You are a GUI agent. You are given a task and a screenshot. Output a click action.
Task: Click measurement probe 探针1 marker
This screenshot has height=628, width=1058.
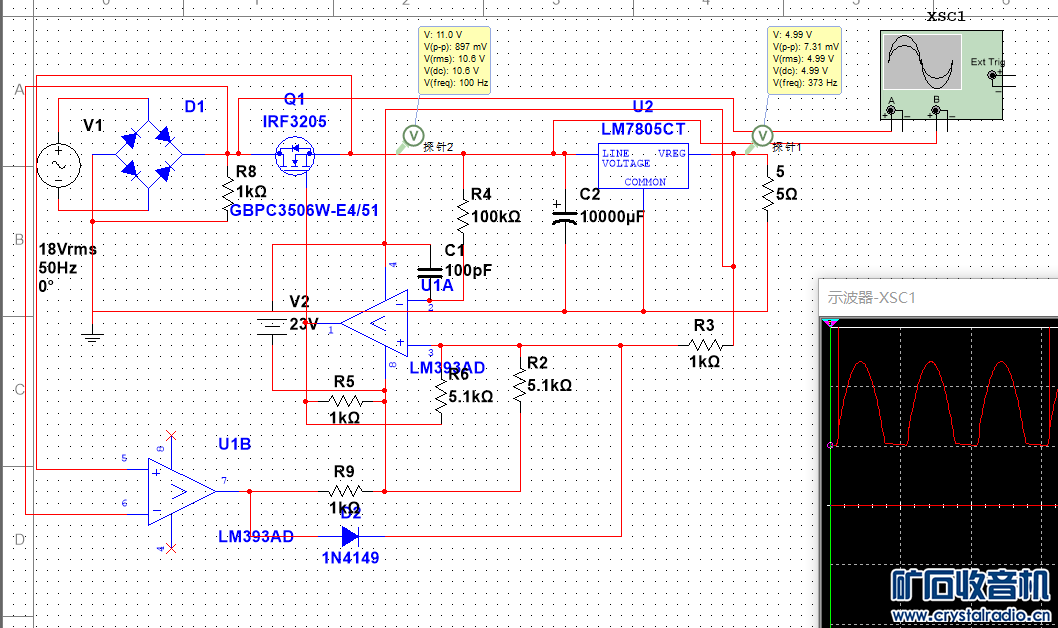click(x=762, y=135)
